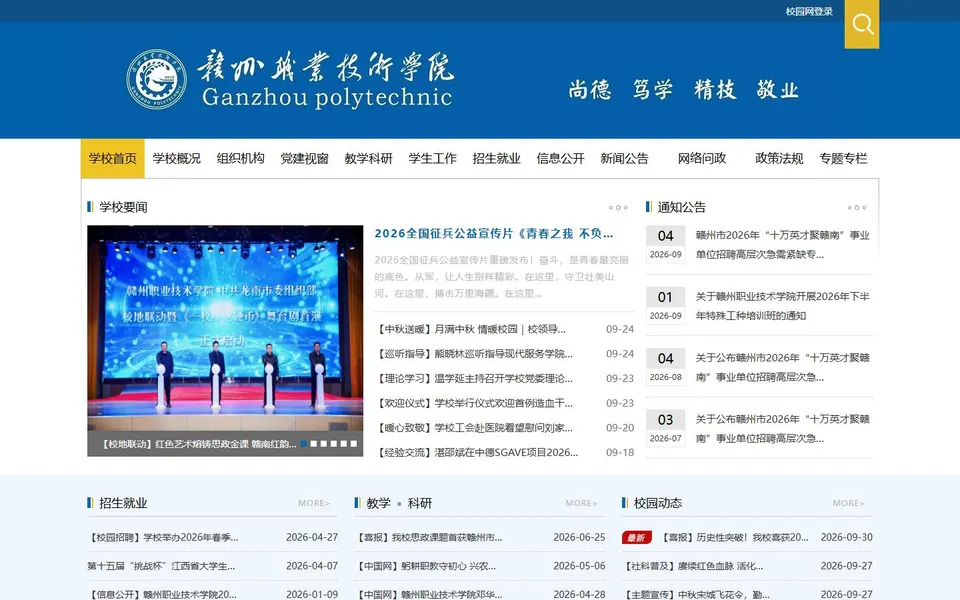Select the fourth carousel indicator dot
Screen dimensions: 960x600
[334, 444]
